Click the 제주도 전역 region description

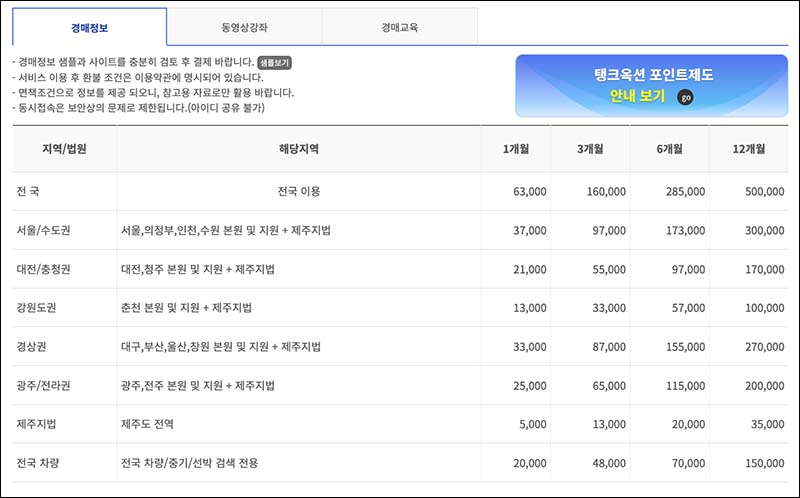pos(147,424)
